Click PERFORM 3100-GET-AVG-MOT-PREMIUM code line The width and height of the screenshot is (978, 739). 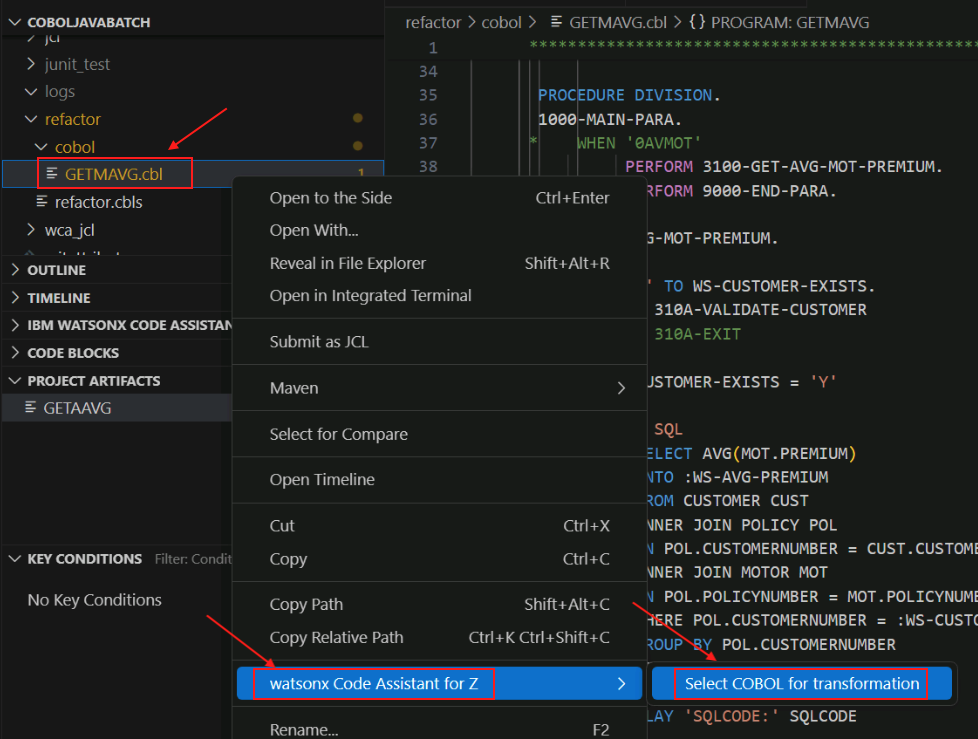coord(783,167)
